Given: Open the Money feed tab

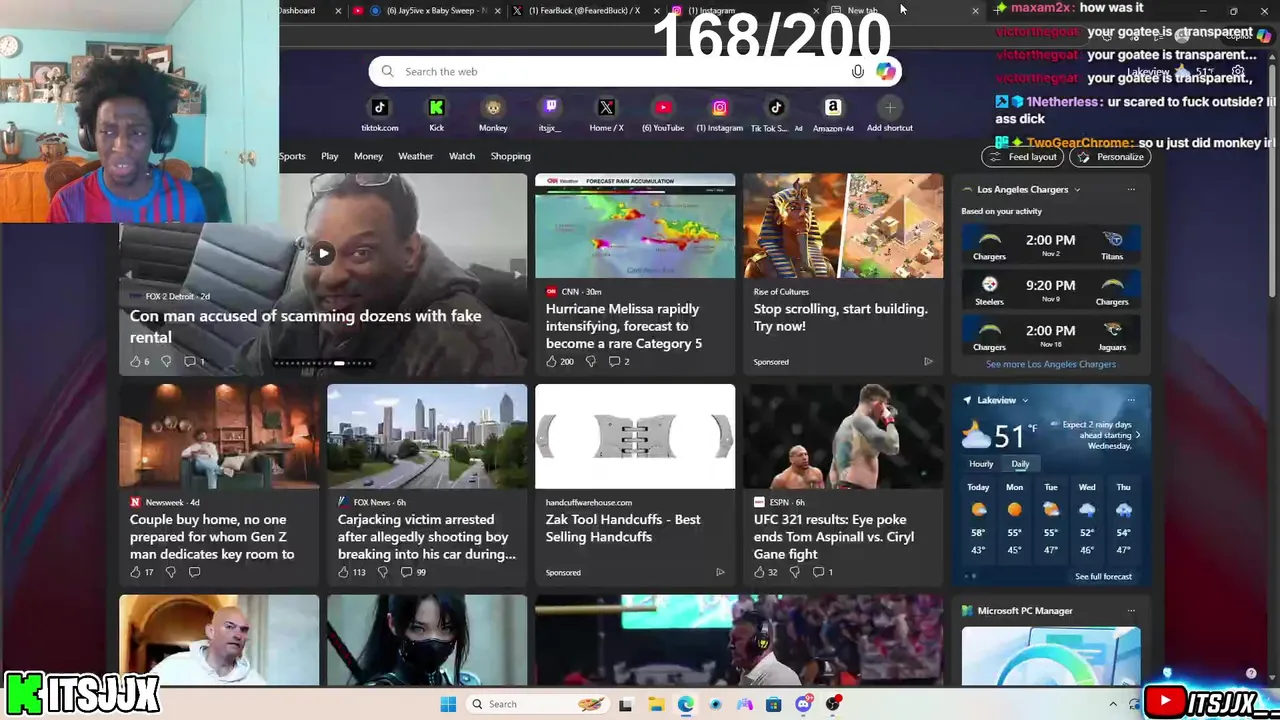Looking at the screenshot, I should tap(368, 156).
